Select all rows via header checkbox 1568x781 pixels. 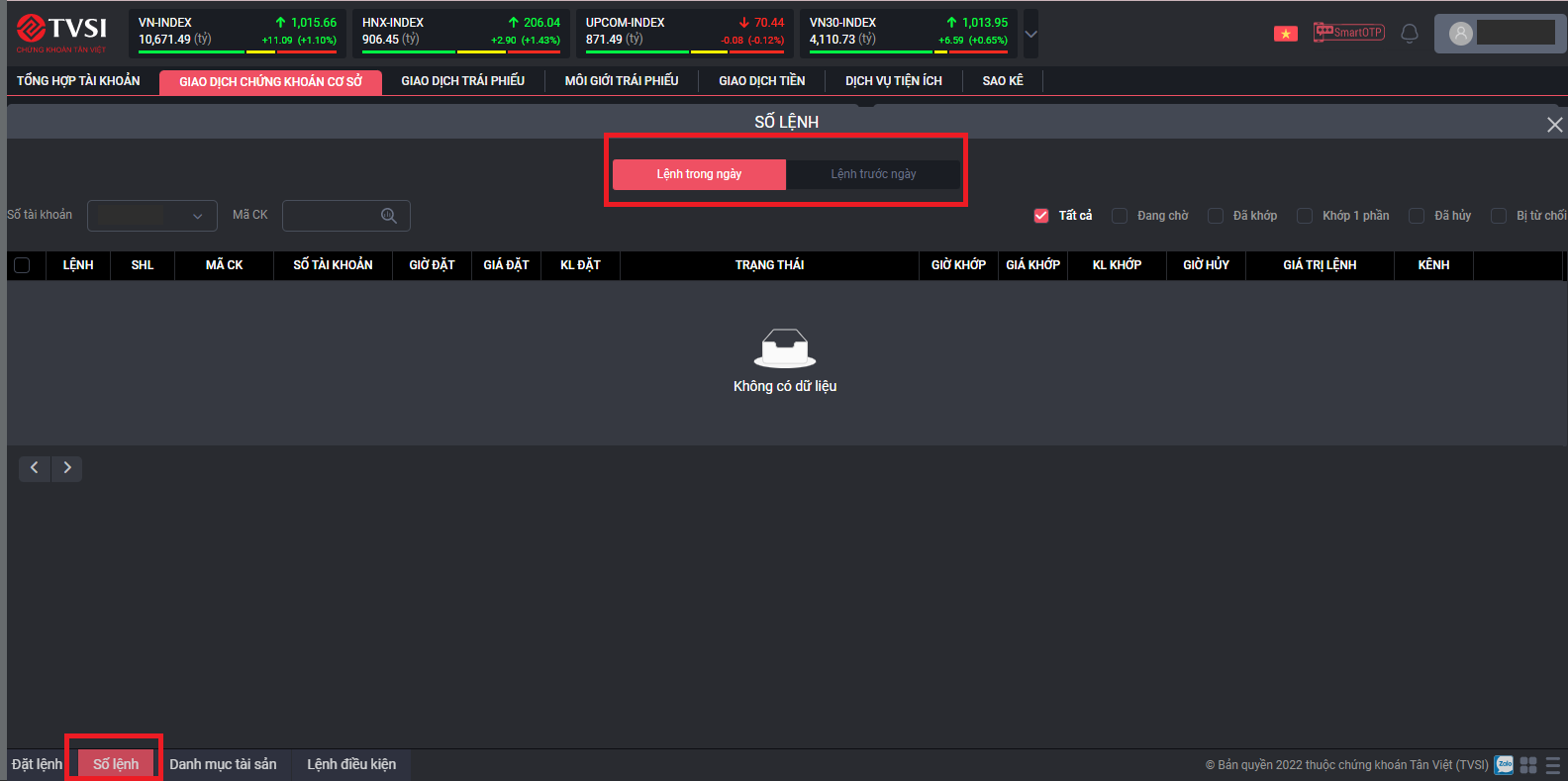(x=22, y=265)
